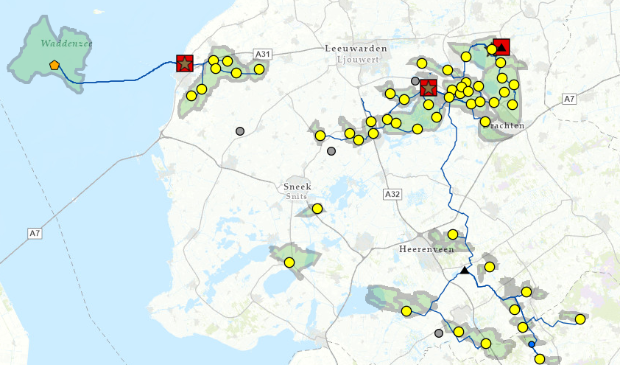The height and width of the screenshot is (365, 620).
Task: Select gray circle beside red star near Leeuwarden
Action: click(415, 81)
